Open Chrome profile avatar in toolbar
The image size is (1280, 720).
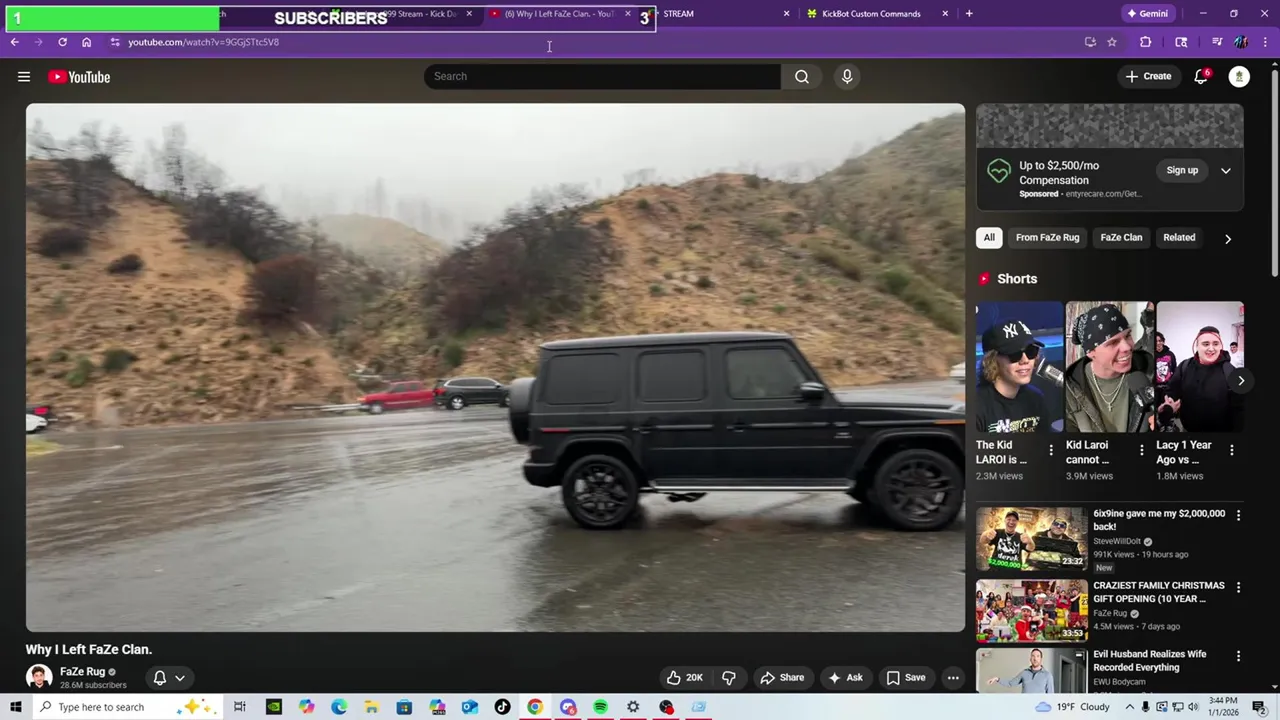click(1241, 42)
